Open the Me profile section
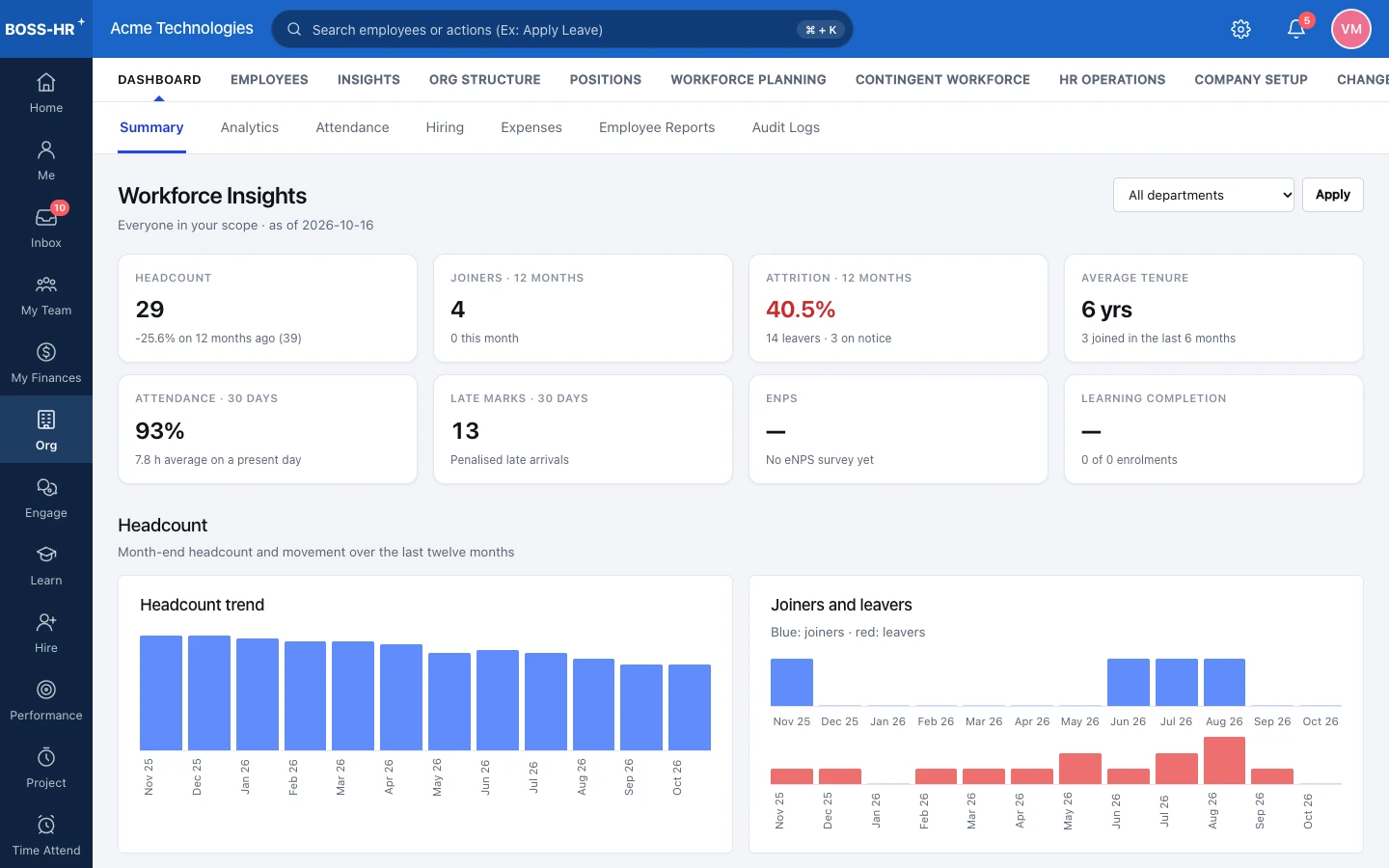This screenshot has width=1389, height=868. coord(46,161)
